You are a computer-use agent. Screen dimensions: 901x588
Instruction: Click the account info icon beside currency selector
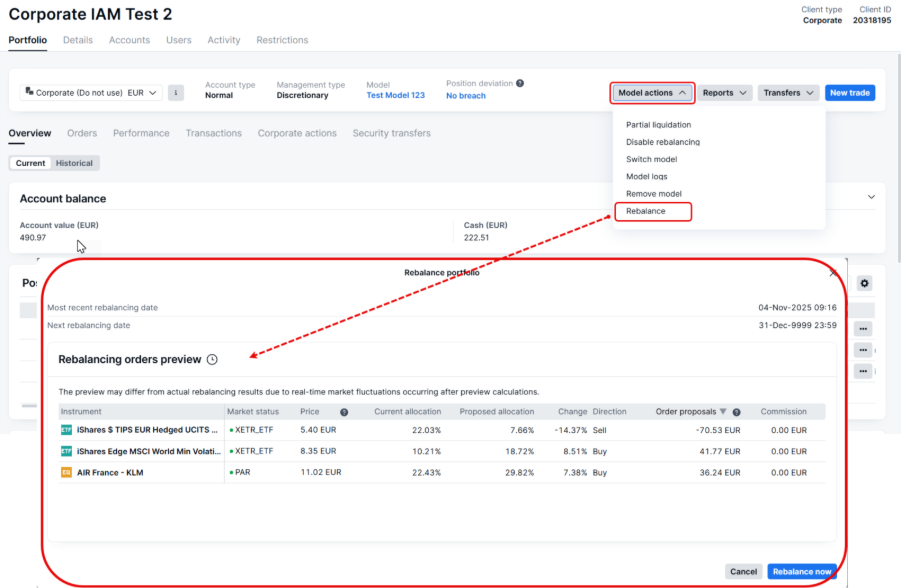click(176, 93)
